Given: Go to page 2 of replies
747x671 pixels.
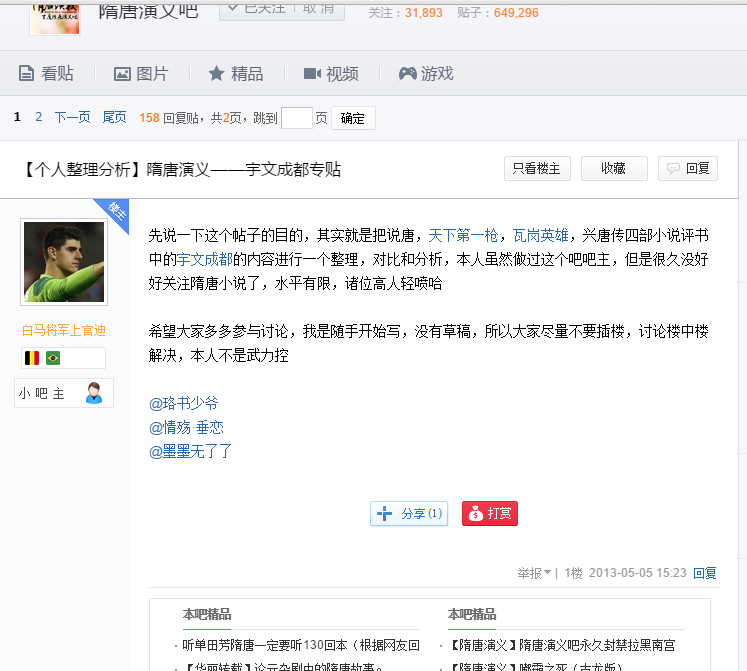Looking at the screenshot, I should coord(39,117).
